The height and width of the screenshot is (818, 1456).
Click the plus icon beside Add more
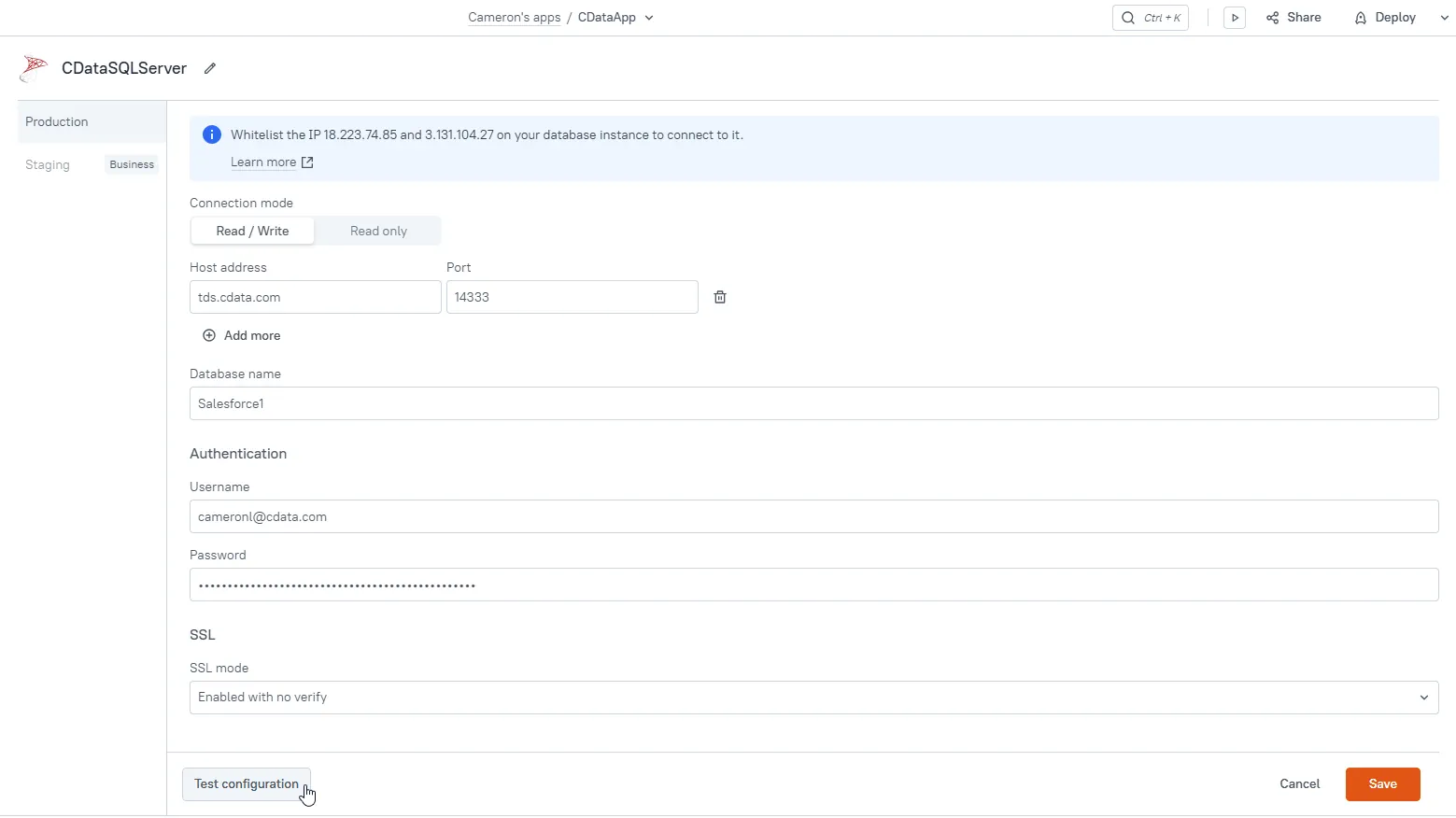pos(209,335)
